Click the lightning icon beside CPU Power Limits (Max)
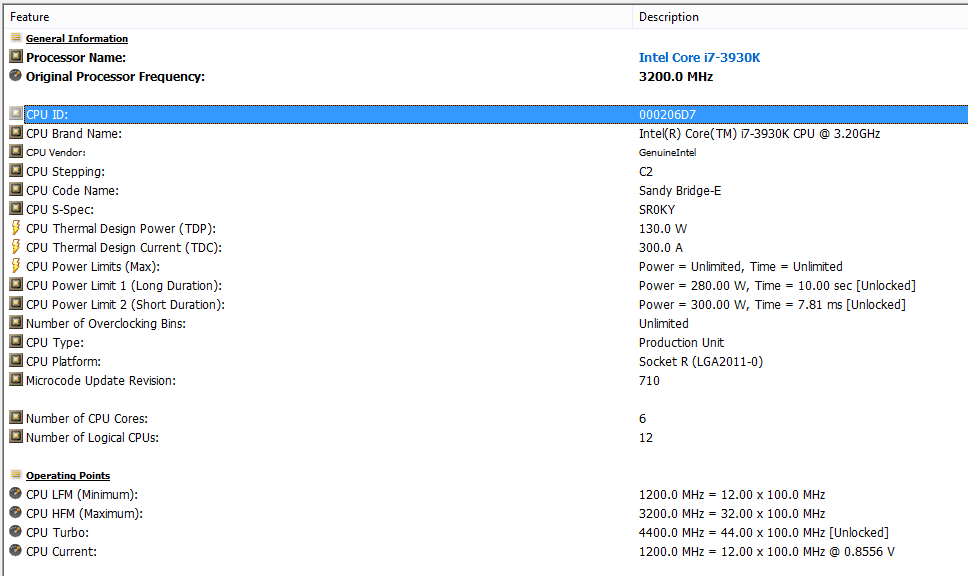This screenshot has width=968, height=576. point(16,266)
